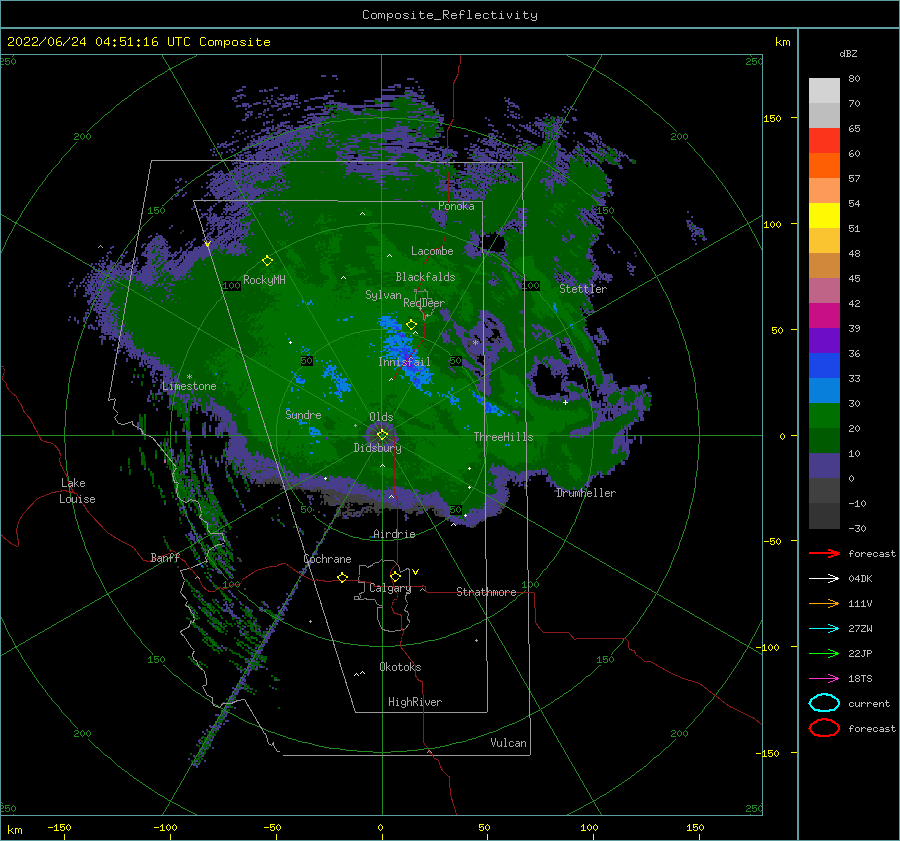
Task: Click the purple 36-39 dBZ swatch
Action: pos(824,341)
